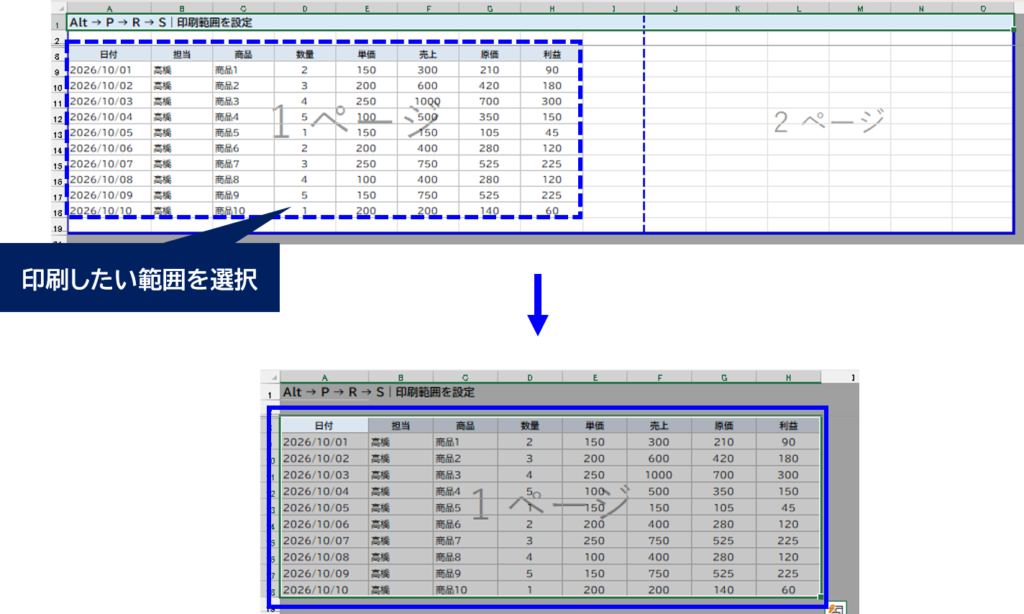The width and height of the screenshot is (1024, 614).
Task: Click the 日付 header cell in the upper table
Action: 109,54
